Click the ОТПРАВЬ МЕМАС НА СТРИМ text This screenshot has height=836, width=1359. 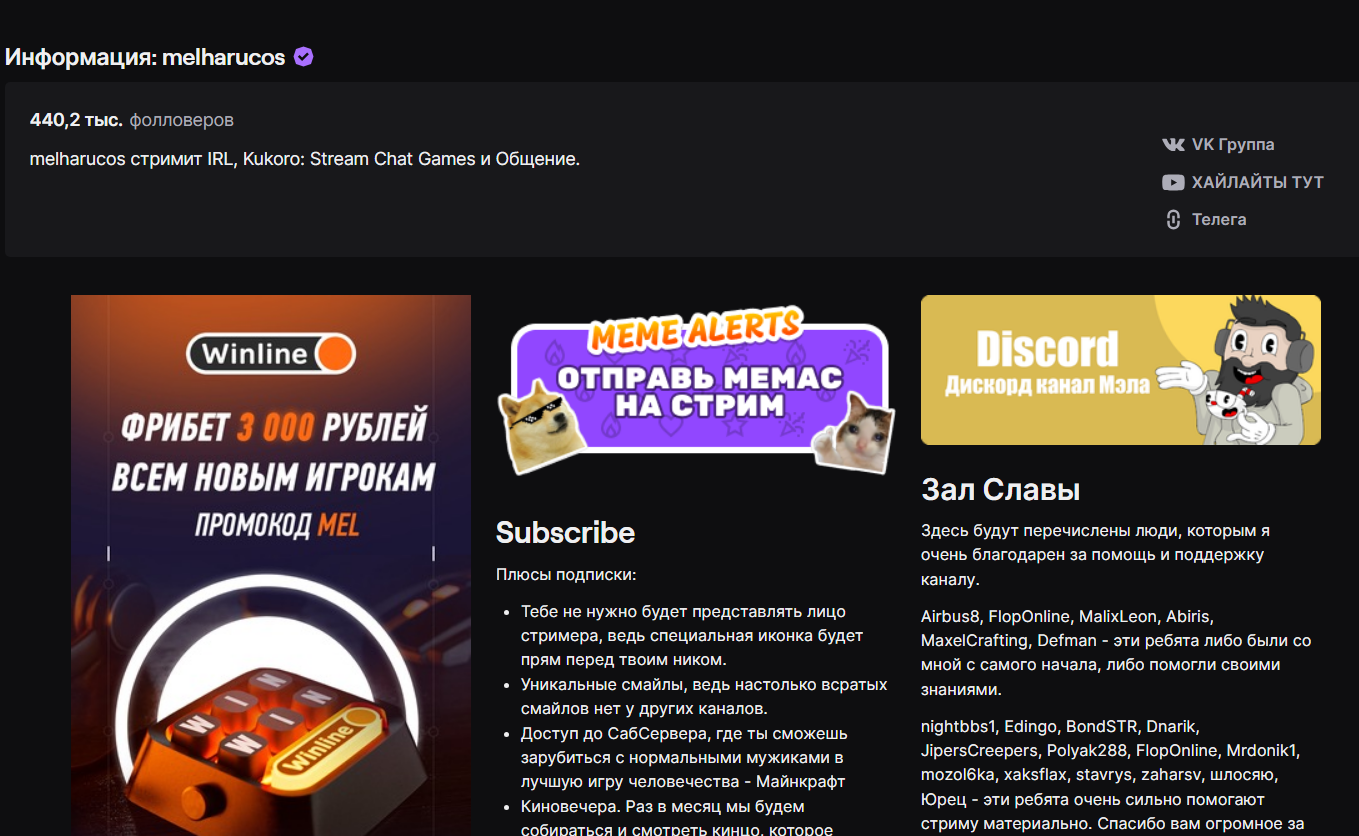pos(700,392)
